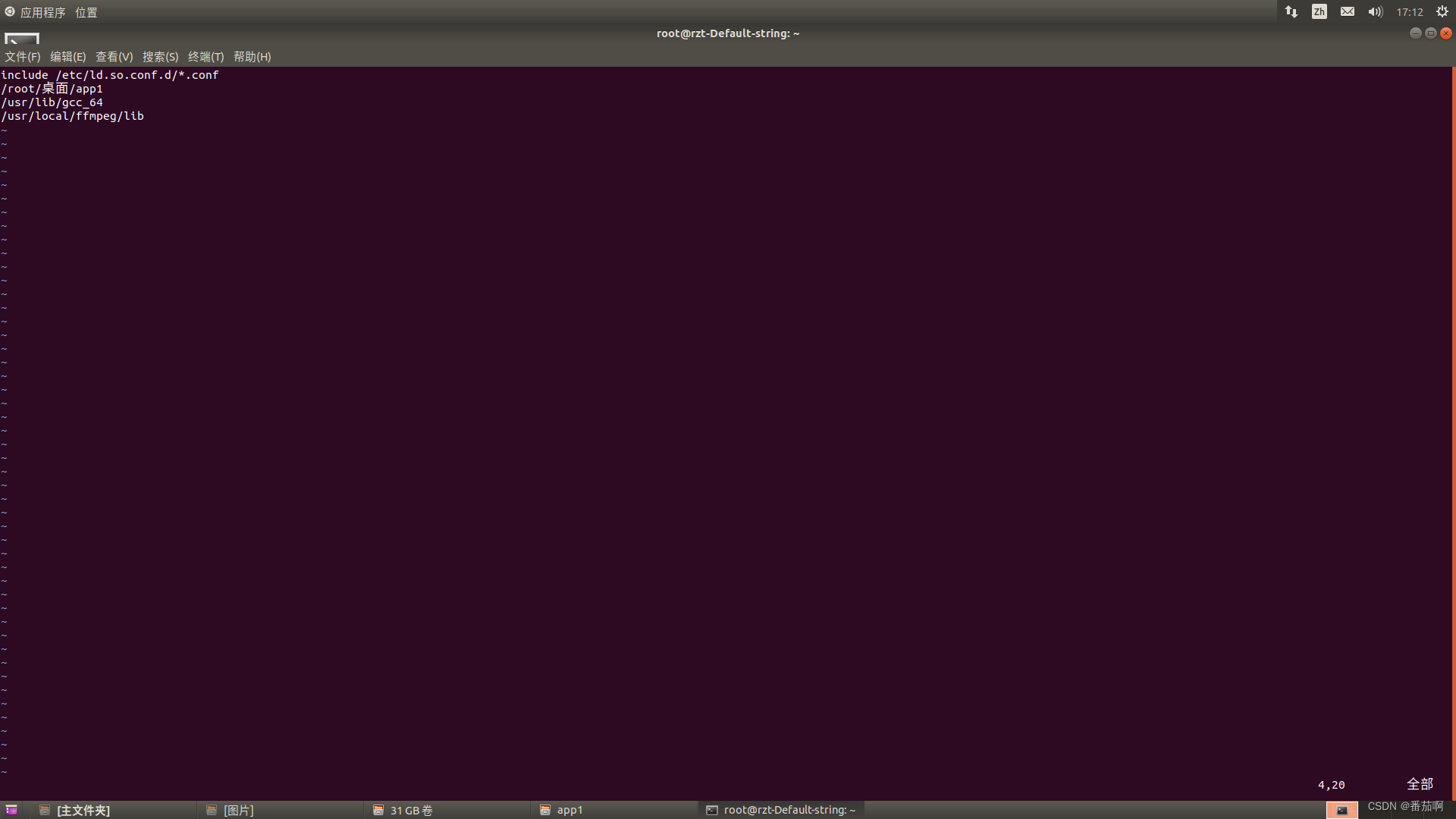Screen dimensions: 1456x819
Task: Open the 查看(V) dropdown
Action: click(x=114, y=57)
